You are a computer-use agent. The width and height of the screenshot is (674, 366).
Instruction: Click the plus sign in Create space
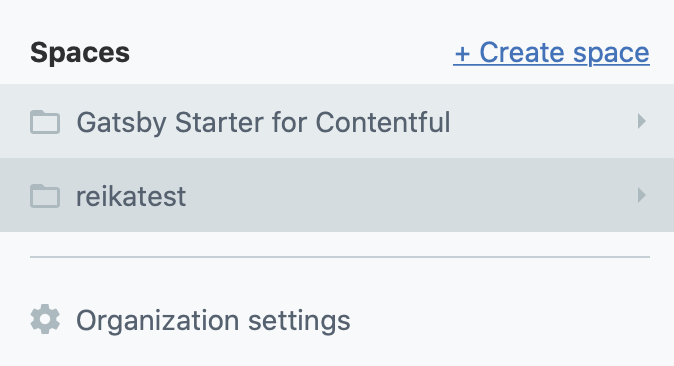[463, 55]
